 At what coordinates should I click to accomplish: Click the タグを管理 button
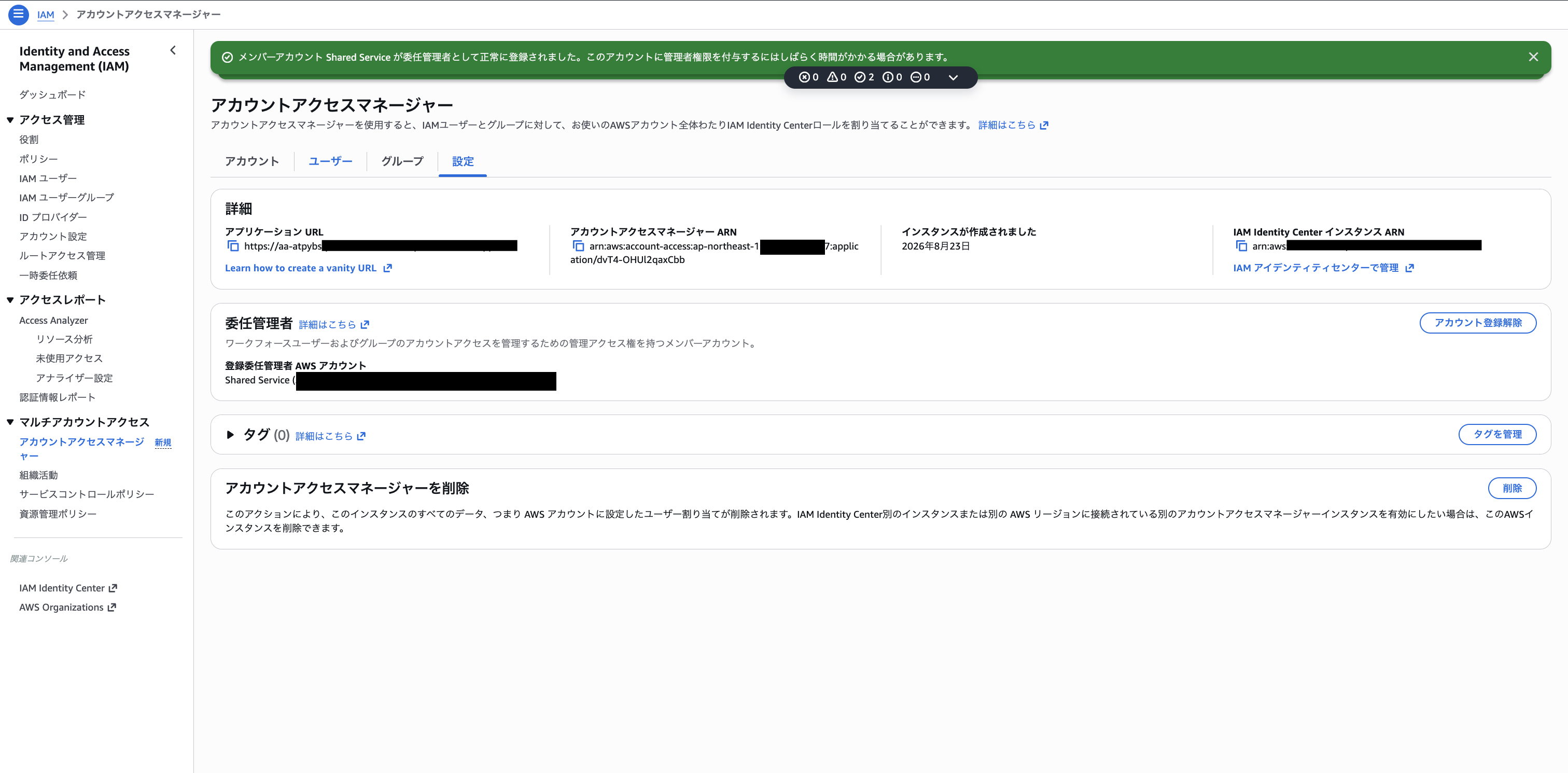pos(1497,434)
